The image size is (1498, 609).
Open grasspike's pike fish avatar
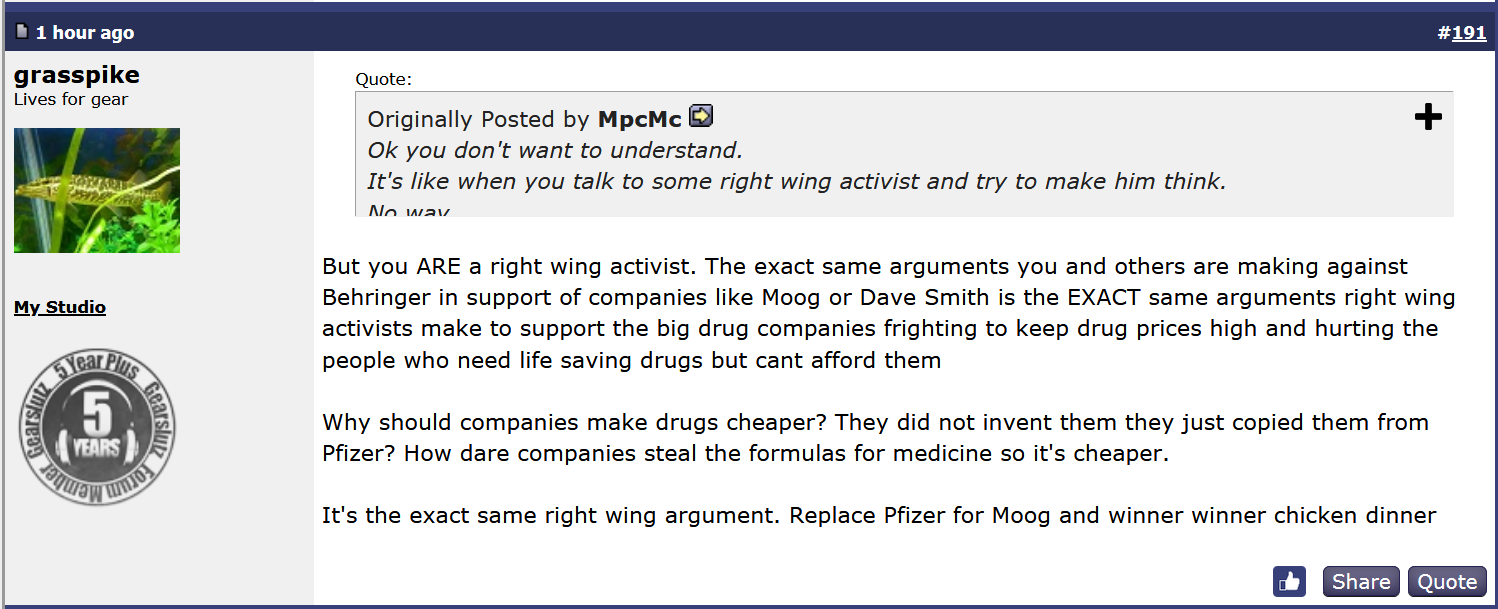pyautogui.click(x=97, y=190)
